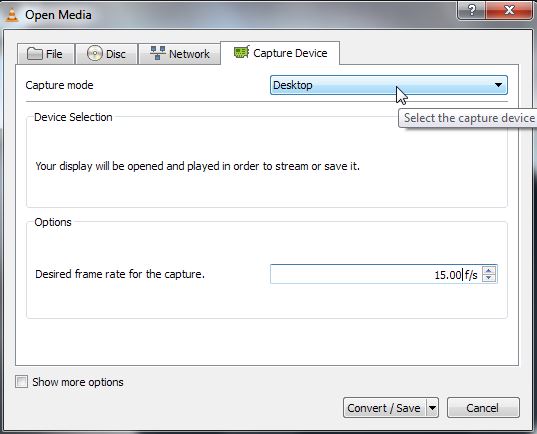The height and width of the screenshot is (434, 537).
Task: Click the Convert / Save button
Action: pos(385,408)
